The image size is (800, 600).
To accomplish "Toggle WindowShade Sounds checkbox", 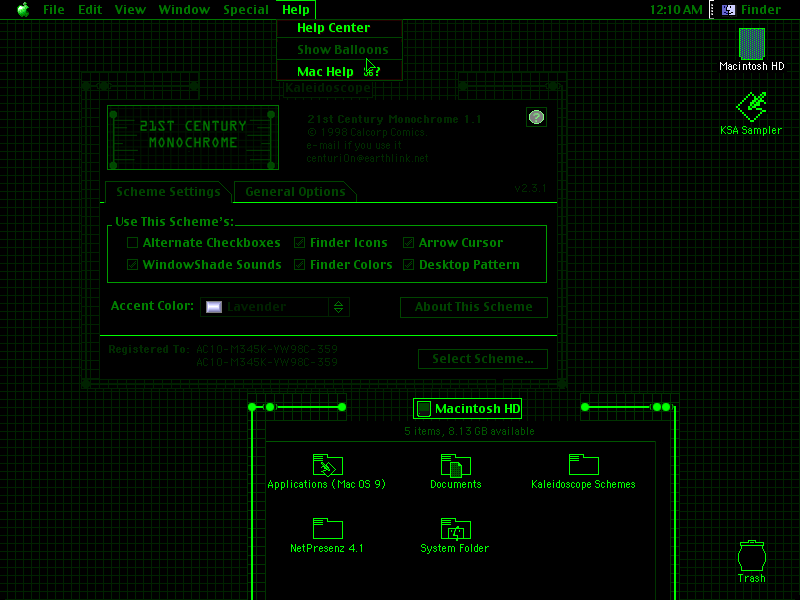I will tap(133, 264).
